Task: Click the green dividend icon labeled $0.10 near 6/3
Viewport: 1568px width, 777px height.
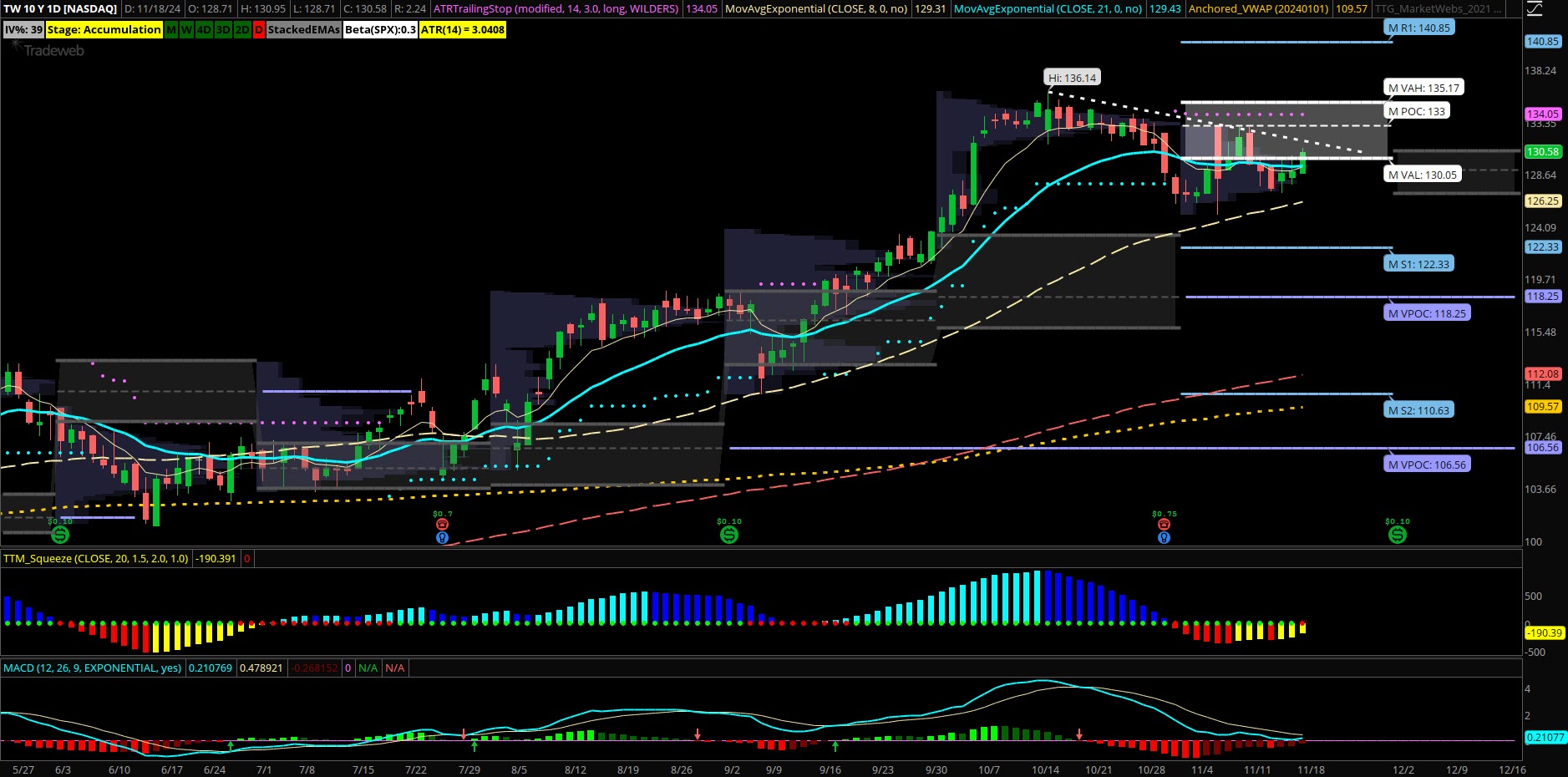Action: (60, 535)
